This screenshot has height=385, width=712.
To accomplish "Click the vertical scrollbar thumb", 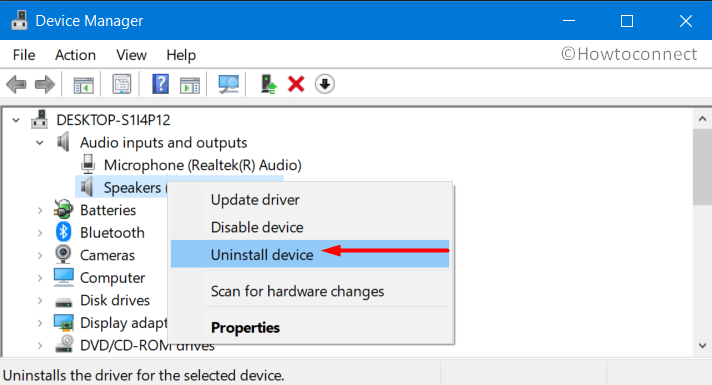I will click(x=702, y=167).
